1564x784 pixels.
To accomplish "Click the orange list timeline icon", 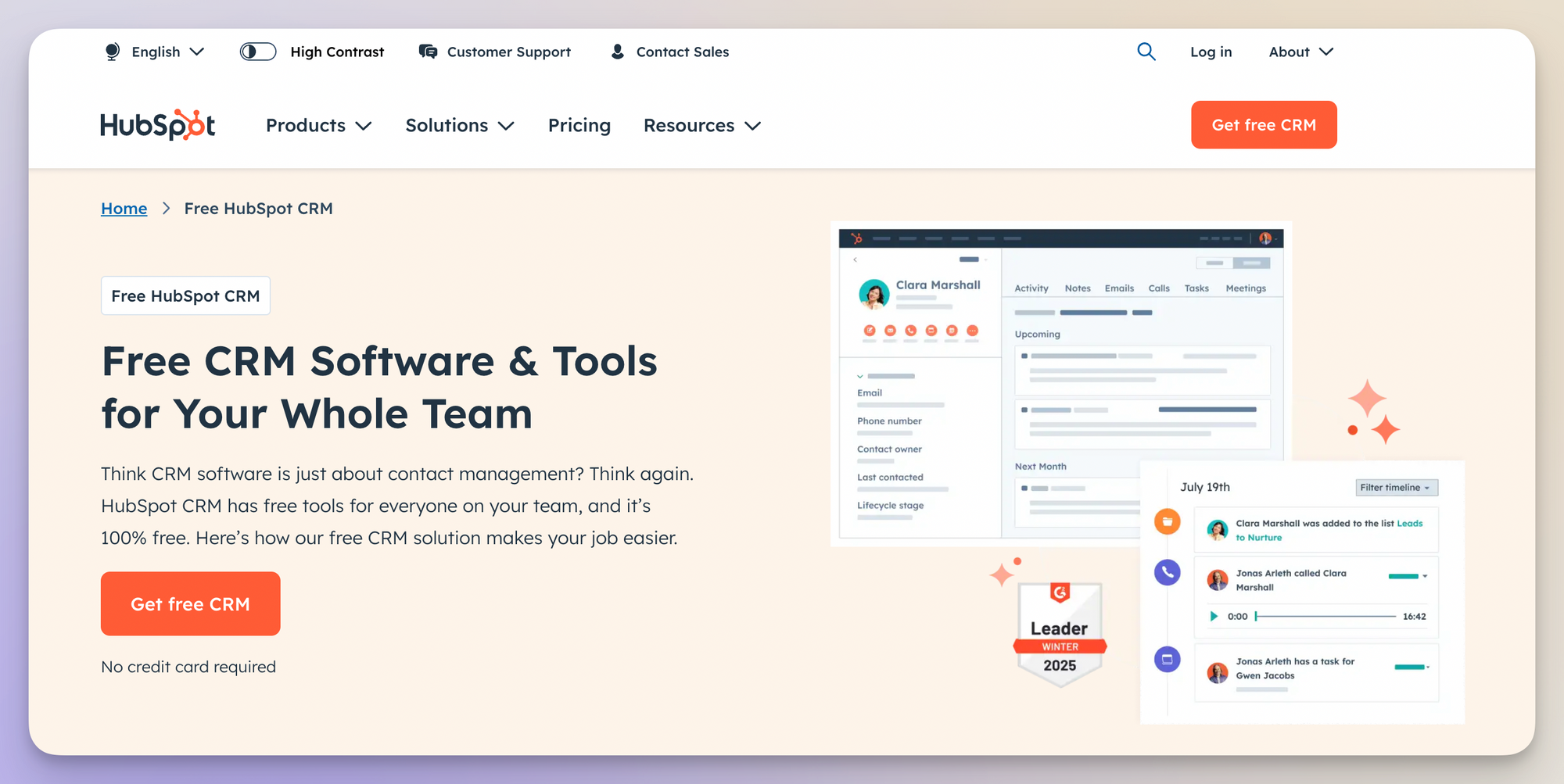I will pyautogui.click(x=1168, y=521).
